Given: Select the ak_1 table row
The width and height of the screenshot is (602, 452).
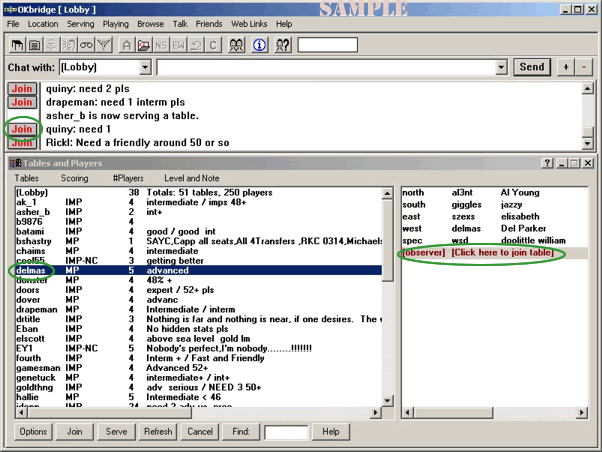Looking at the screenshot, I should [198, 202].
